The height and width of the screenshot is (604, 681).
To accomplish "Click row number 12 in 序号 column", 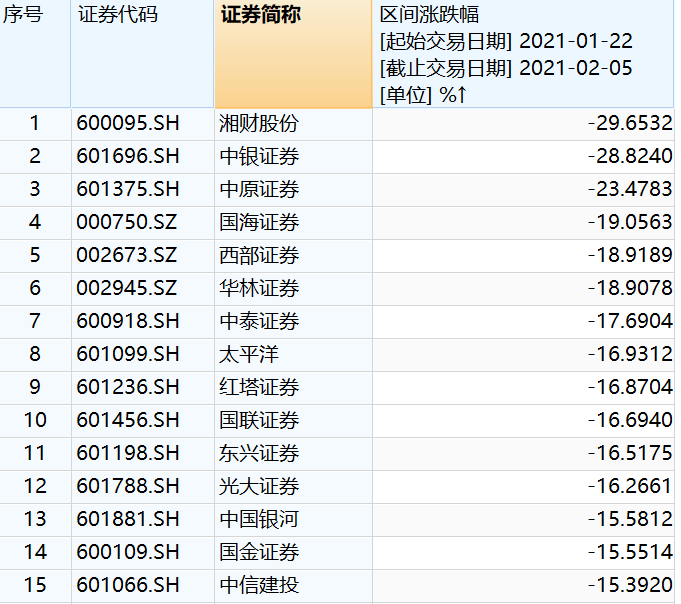I will (x=35, y=486).
